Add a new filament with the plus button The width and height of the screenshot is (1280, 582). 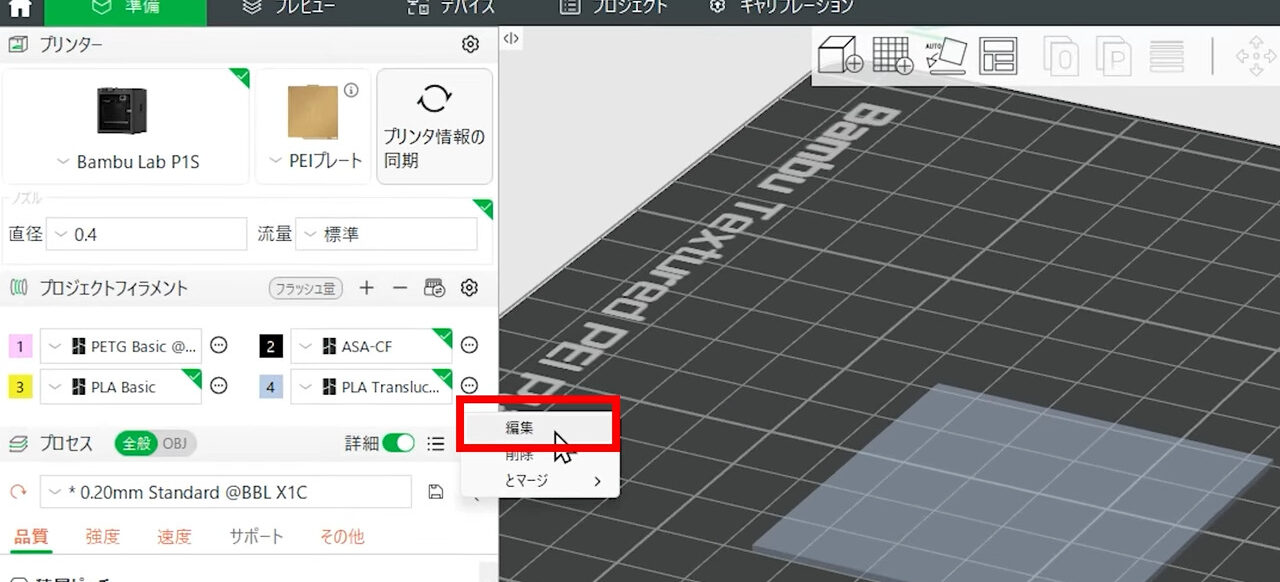[x=367, y=288]
